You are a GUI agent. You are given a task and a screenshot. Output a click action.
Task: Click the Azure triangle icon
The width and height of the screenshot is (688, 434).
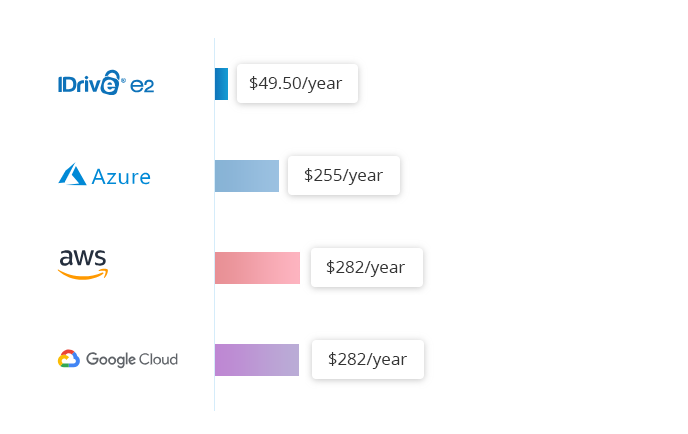coord(72,174)
